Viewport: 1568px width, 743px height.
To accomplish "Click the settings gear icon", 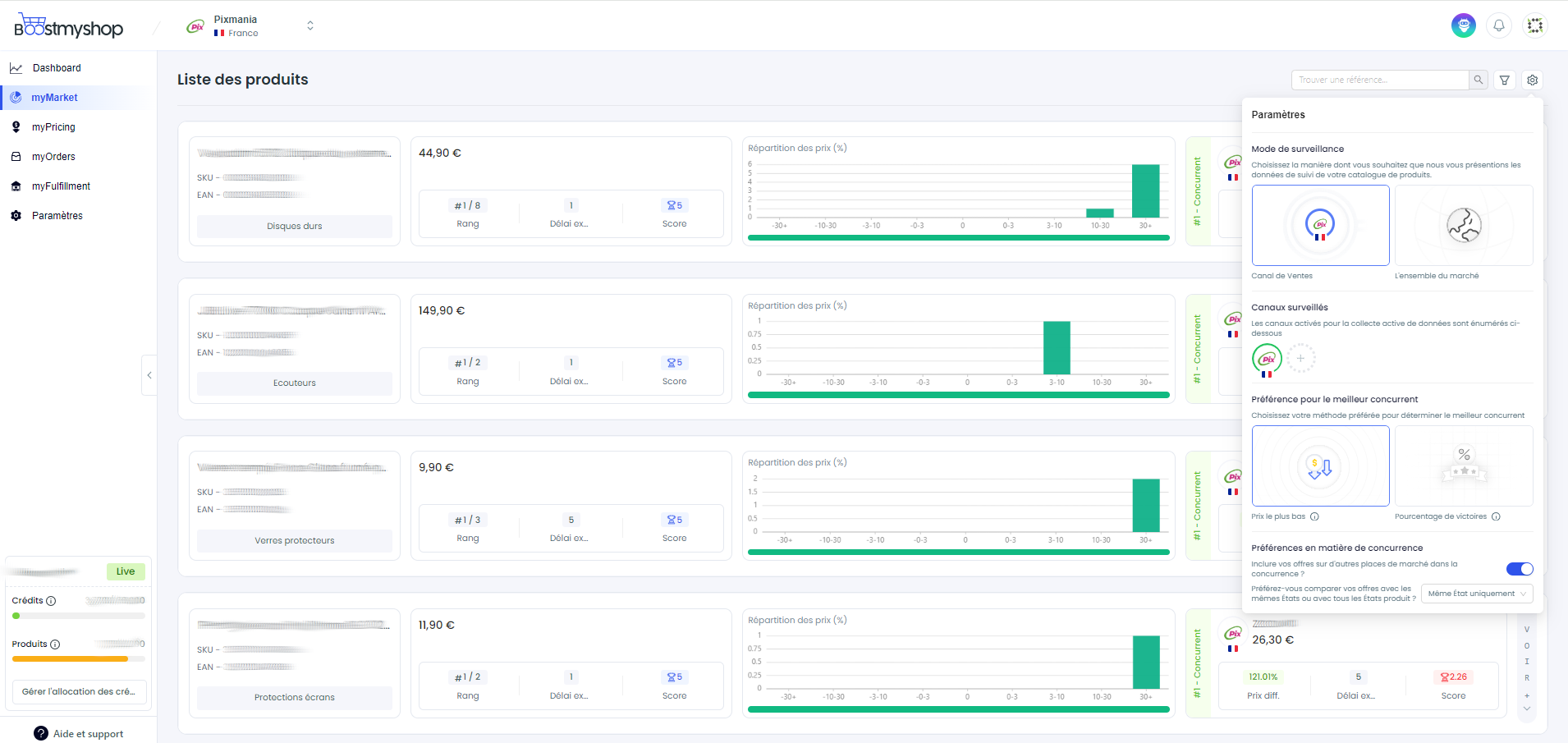I will pyautogui.click(x=1532, y=80).
